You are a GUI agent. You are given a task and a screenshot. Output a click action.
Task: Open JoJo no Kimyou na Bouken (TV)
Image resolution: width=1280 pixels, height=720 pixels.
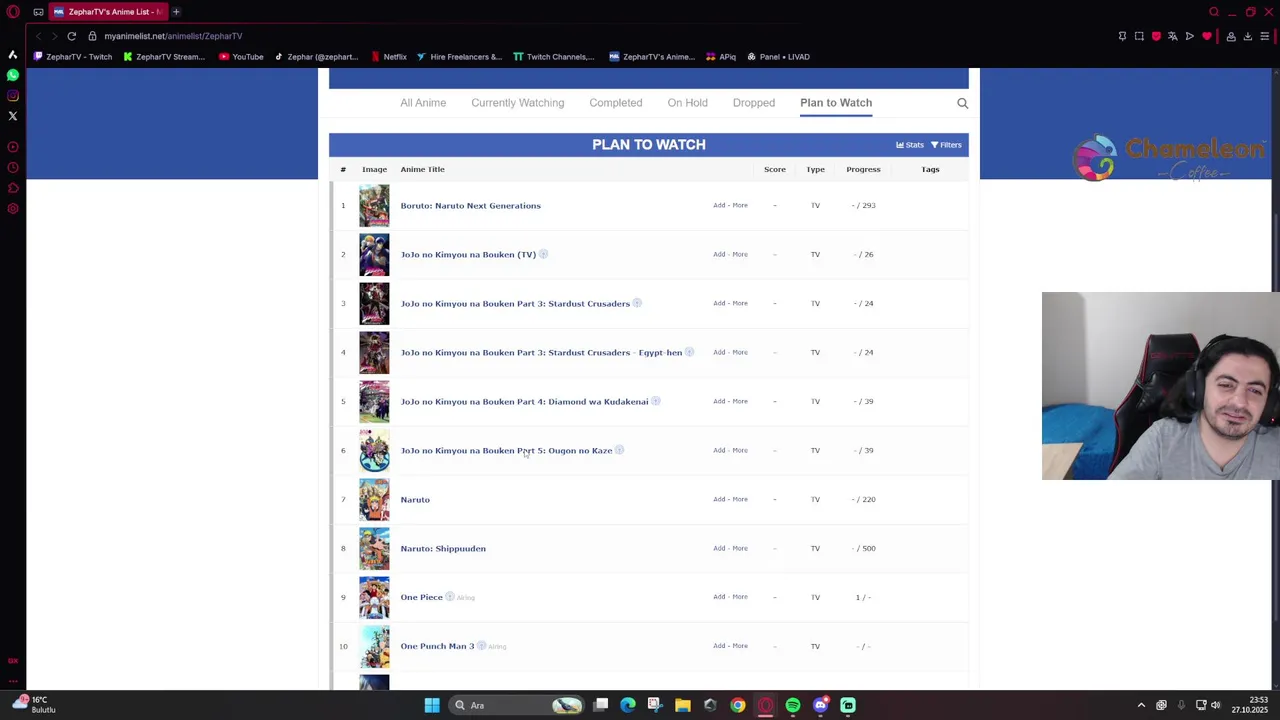pos(468,255)
